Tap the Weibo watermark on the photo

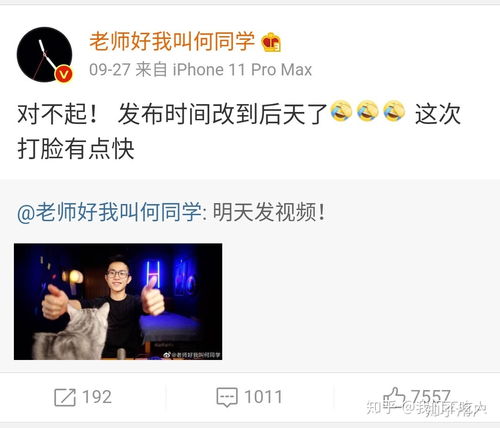coord(192,355)
